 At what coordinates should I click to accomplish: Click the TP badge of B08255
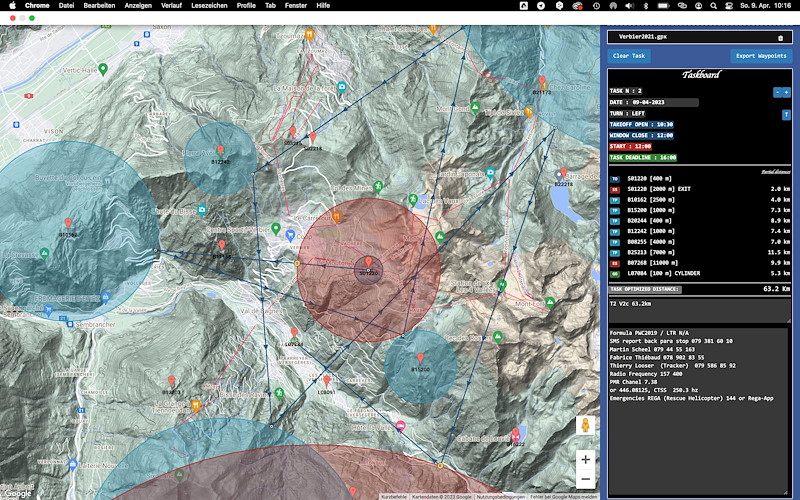click(x=615, y=242)
